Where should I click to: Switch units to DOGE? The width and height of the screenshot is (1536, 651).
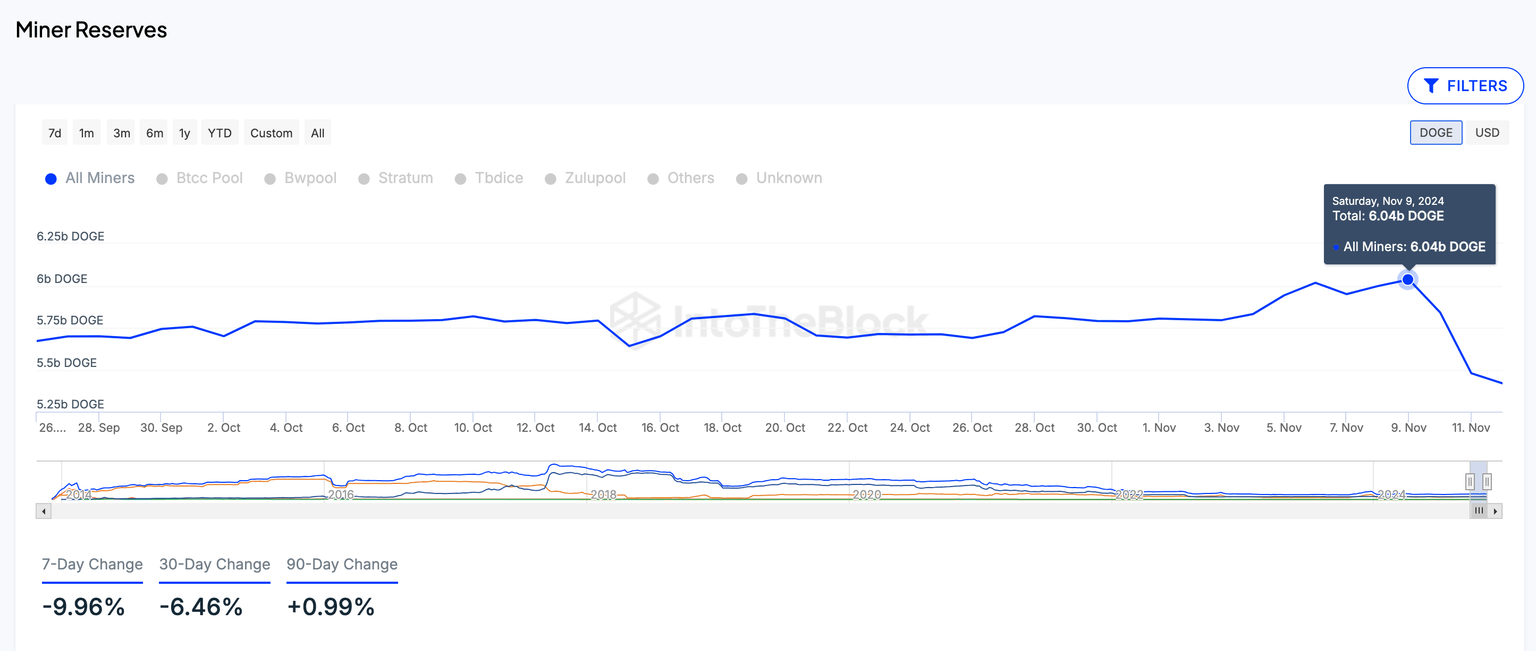[1436, 132]
